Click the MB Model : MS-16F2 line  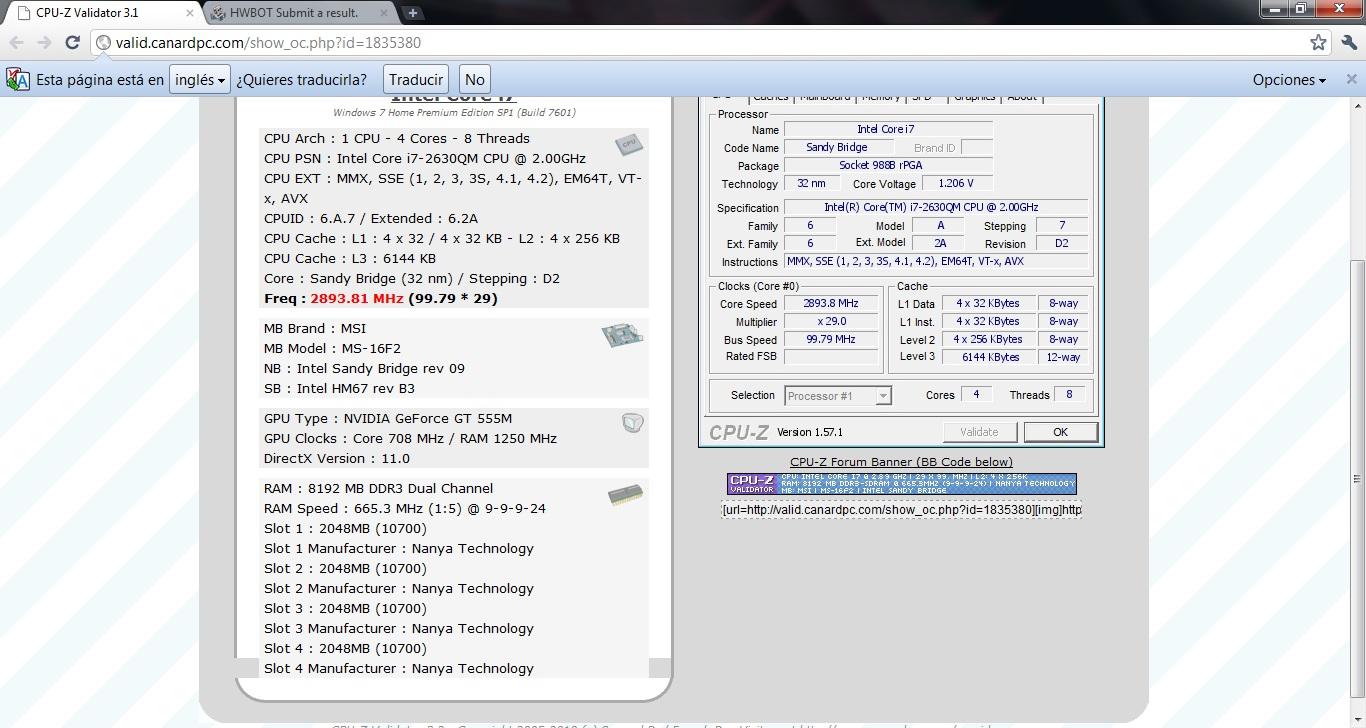332,348
